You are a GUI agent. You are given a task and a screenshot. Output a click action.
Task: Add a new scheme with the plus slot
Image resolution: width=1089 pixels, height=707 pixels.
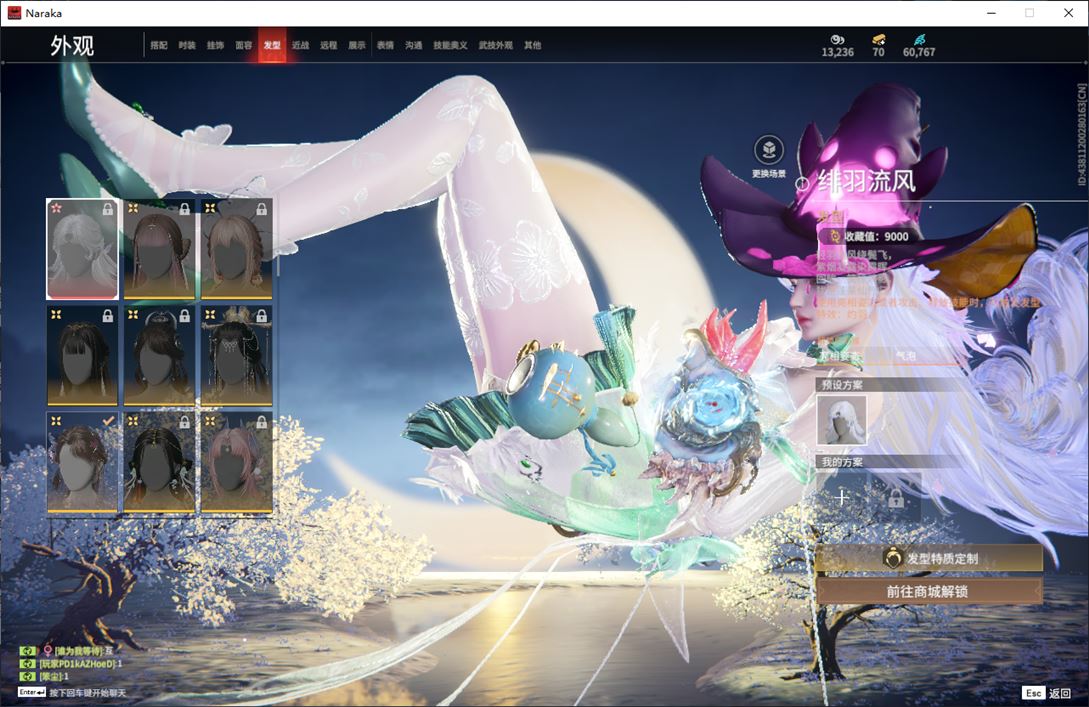[x=842, y=497]
